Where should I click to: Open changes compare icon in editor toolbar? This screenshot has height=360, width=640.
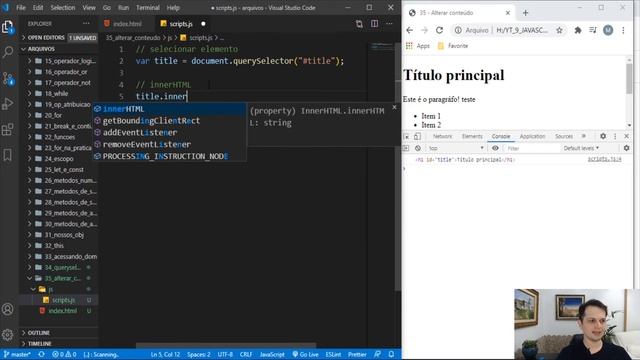(x=359, y=24)
